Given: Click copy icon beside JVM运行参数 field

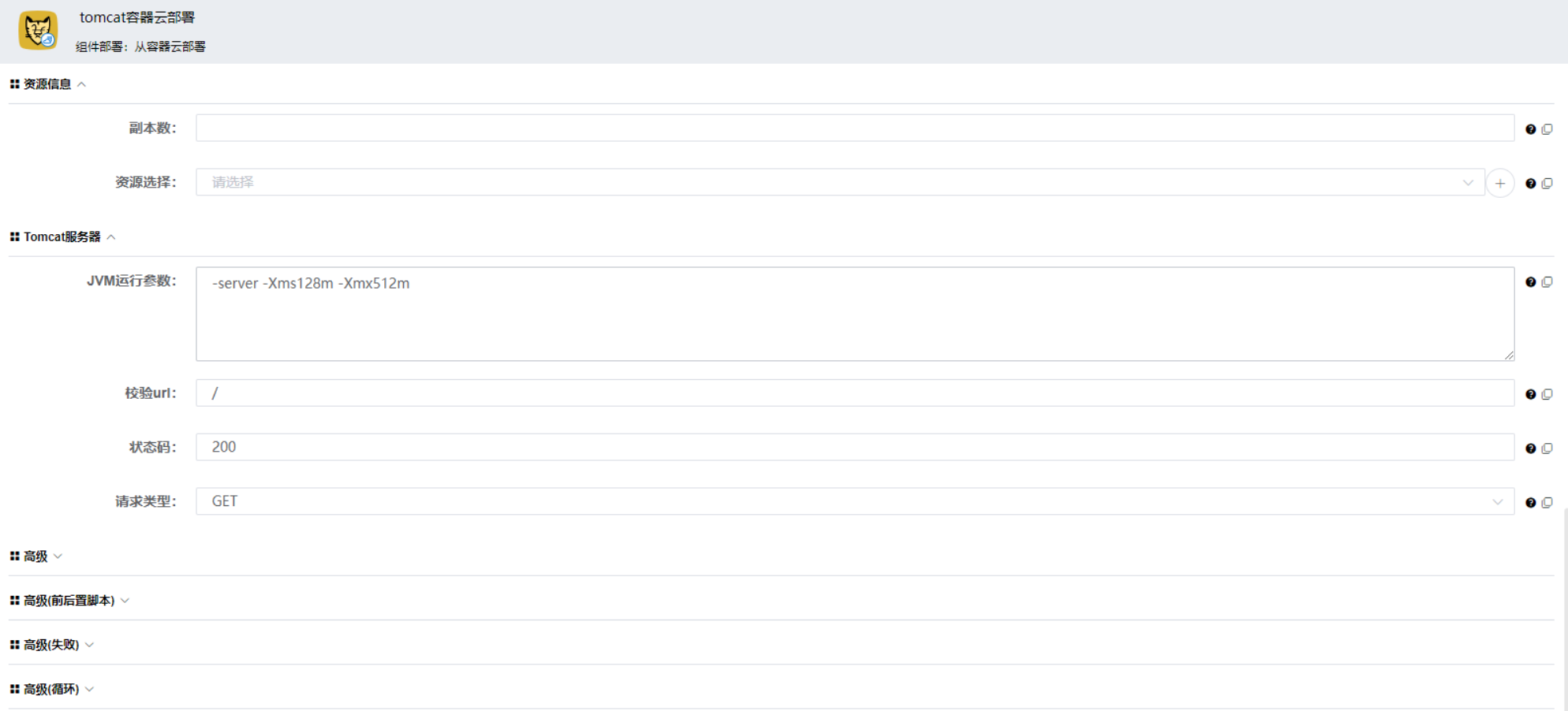Looking at the screenshot, I should point(1547,282).
